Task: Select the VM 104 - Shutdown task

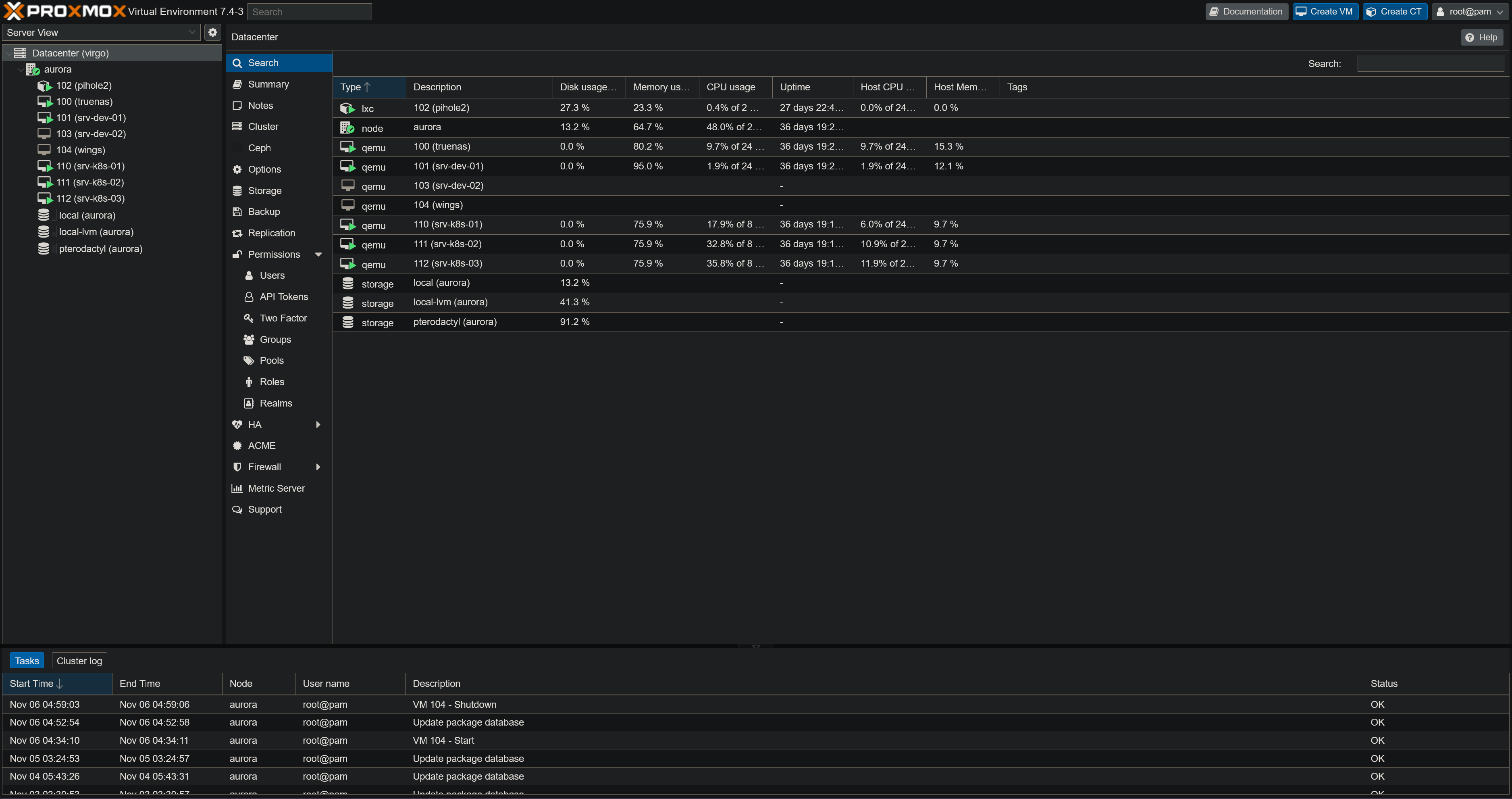Action: [755, 704]
